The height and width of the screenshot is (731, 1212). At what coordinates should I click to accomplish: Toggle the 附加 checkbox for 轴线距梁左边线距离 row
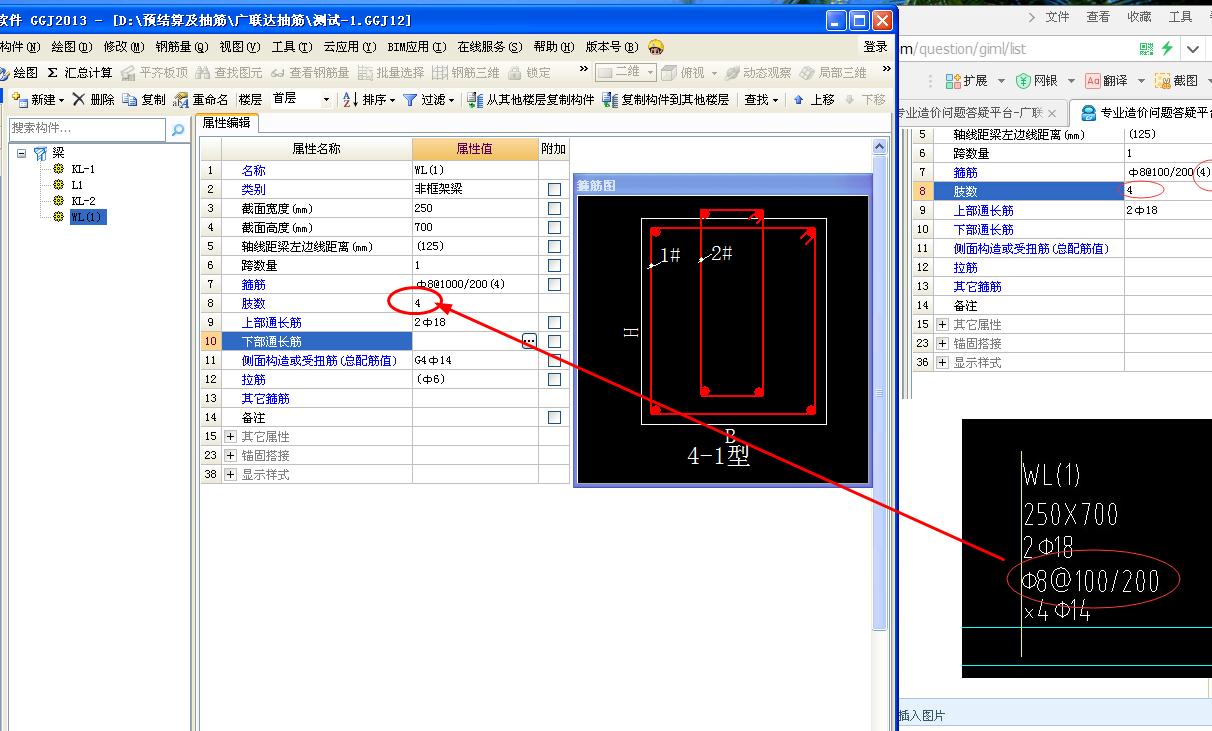554,247
